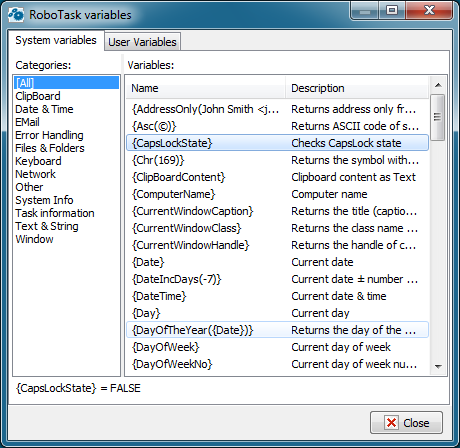This screenshot has width=460, height=448.
Task: Pick the Other category
Action: [x=66, y=187]
